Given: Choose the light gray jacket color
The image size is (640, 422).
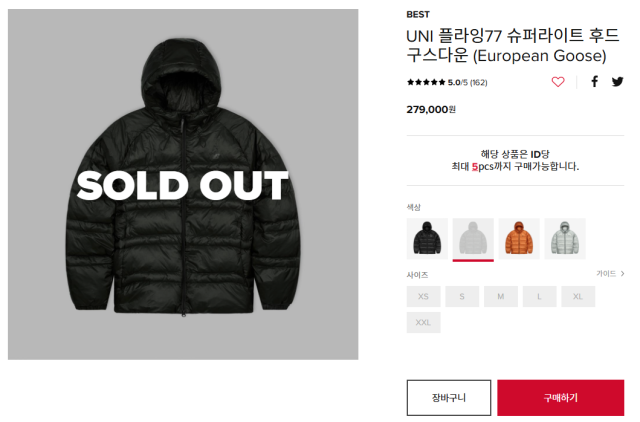Looking at the screenshot, I should (x=565, y=238).
